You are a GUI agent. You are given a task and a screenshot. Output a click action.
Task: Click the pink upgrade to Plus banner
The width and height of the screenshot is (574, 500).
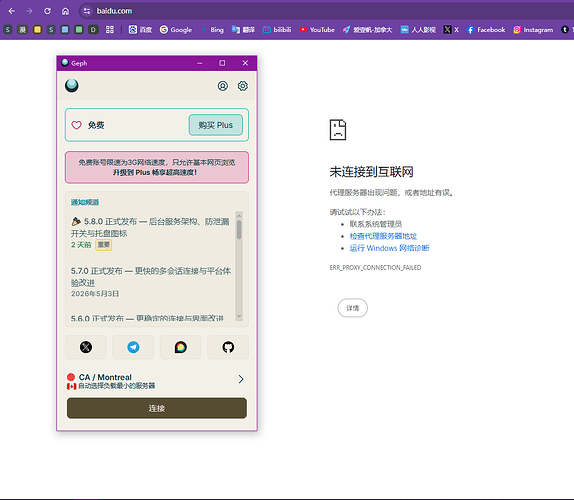coord(157,167)
